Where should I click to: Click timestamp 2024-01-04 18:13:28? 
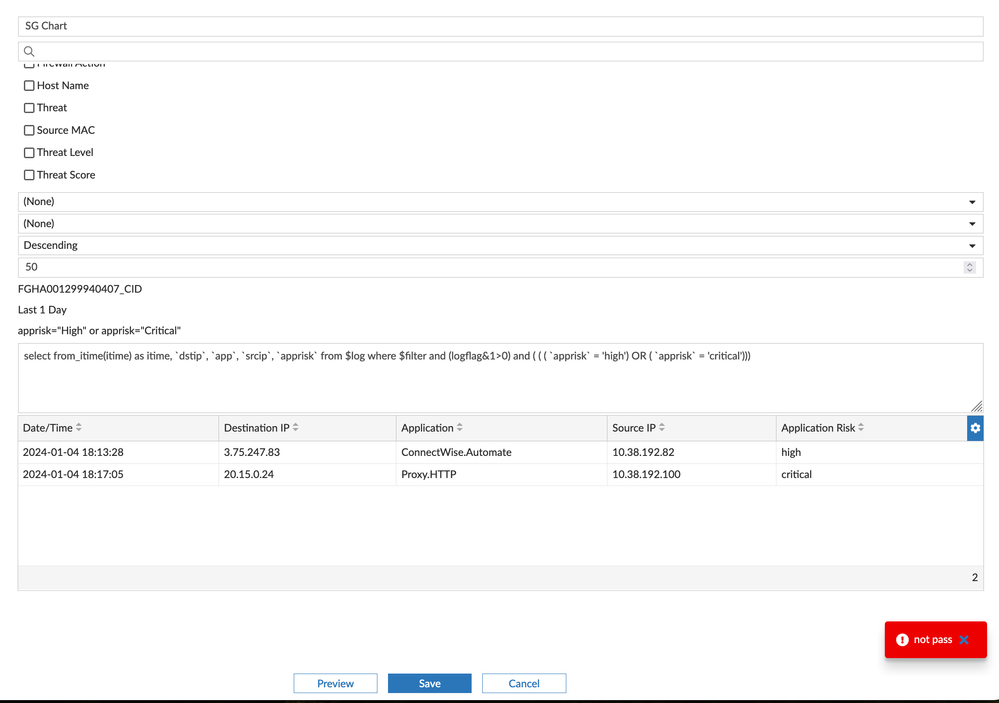coord(73,452)
